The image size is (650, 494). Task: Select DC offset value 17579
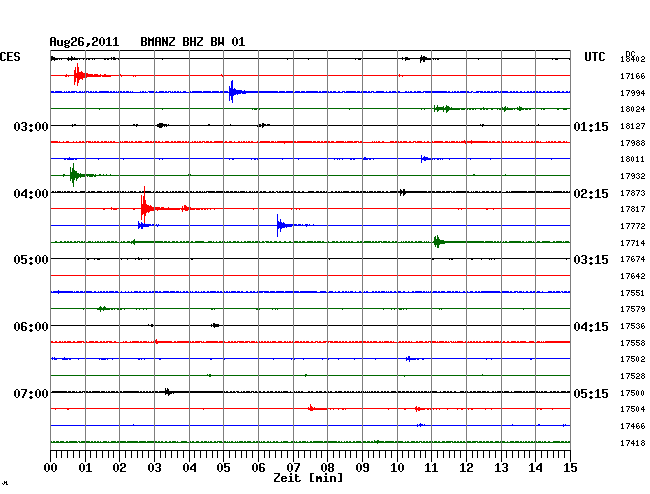633,309
